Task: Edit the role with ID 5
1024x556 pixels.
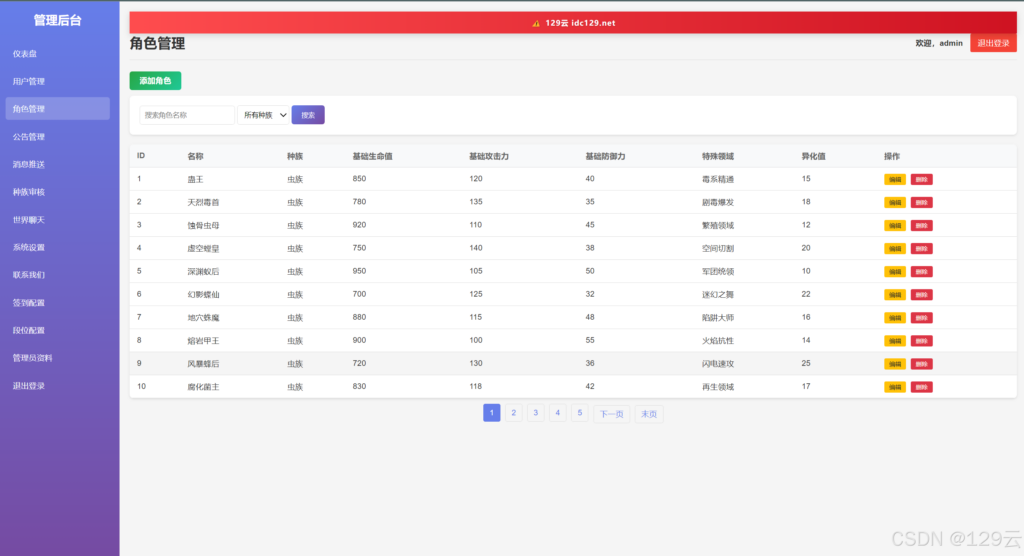Action: (x=894, y=272)
